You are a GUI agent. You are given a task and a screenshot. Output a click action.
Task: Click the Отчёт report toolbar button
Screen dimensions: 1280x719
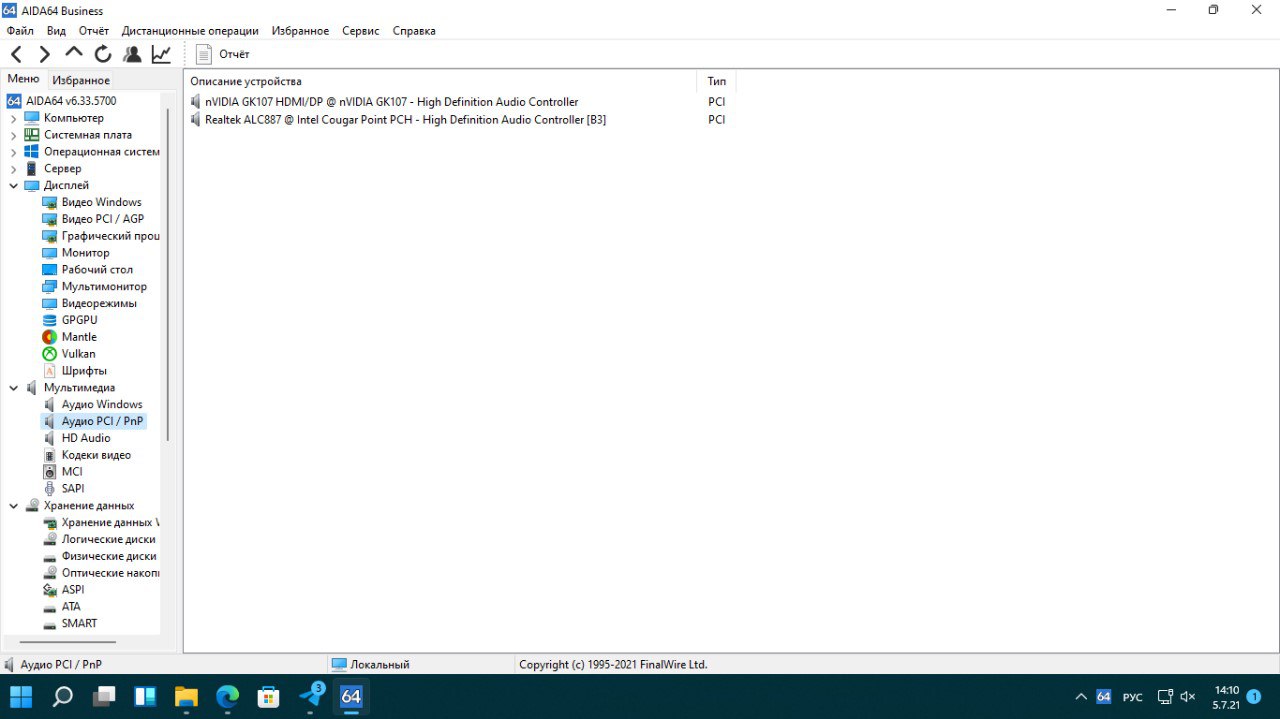tap(223, 54)
